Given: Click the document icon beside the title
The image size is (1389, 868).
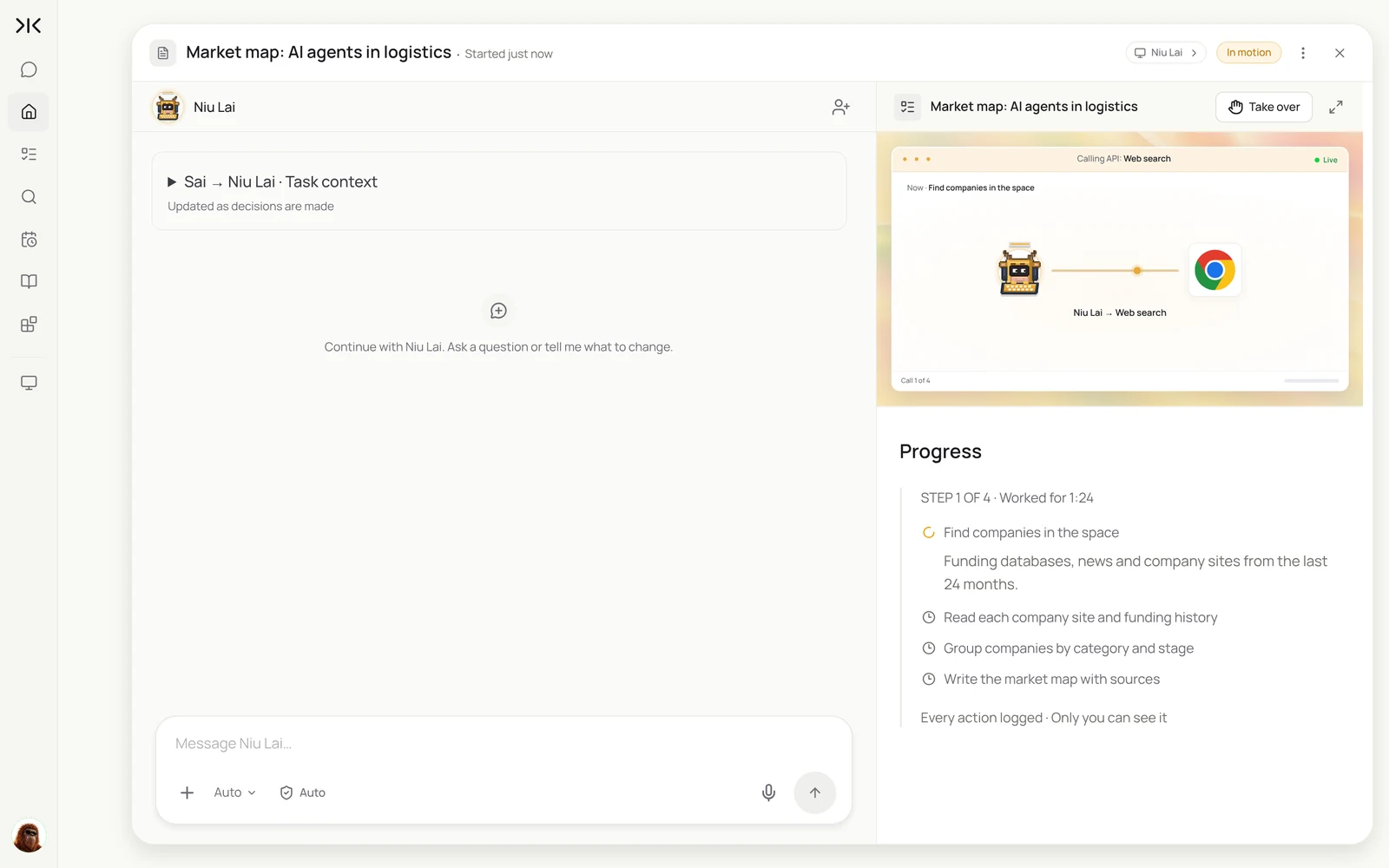Looking at the screenshot, I should click(x=163, y=53).
